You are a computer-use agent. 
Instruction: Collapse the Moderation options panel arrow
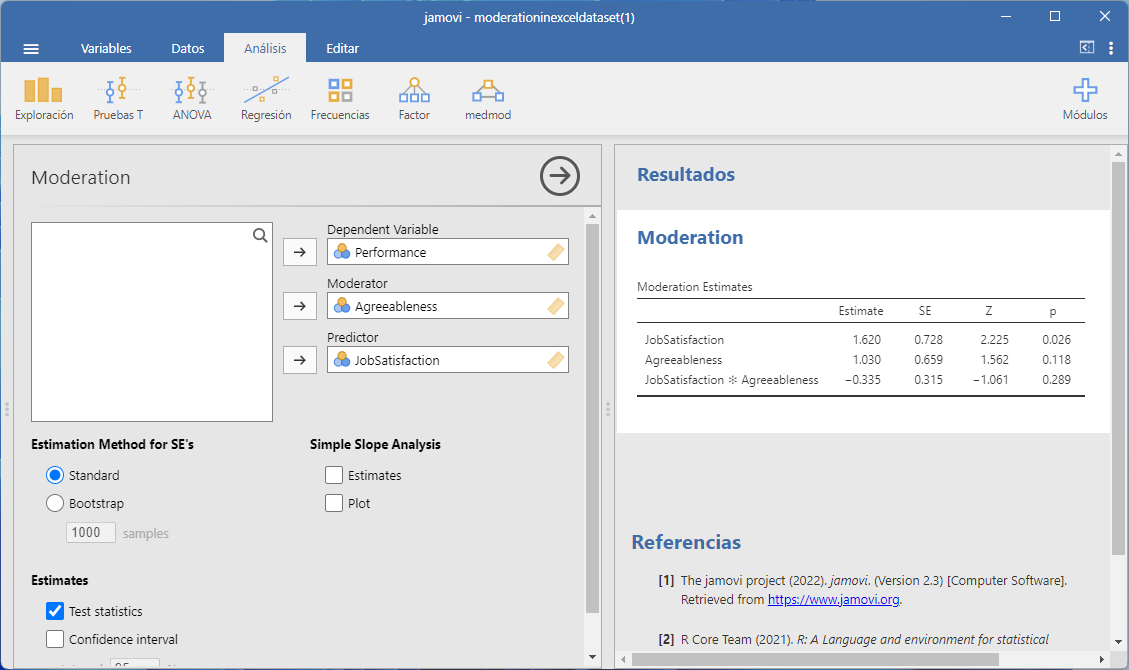(x=560, y=176)
